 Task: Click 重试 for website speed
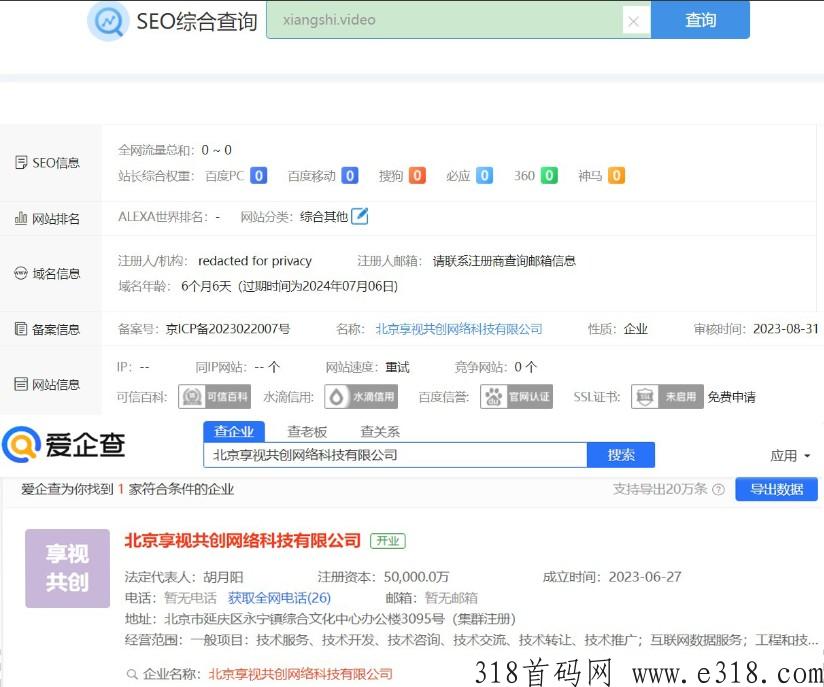[x=397, y=367]
